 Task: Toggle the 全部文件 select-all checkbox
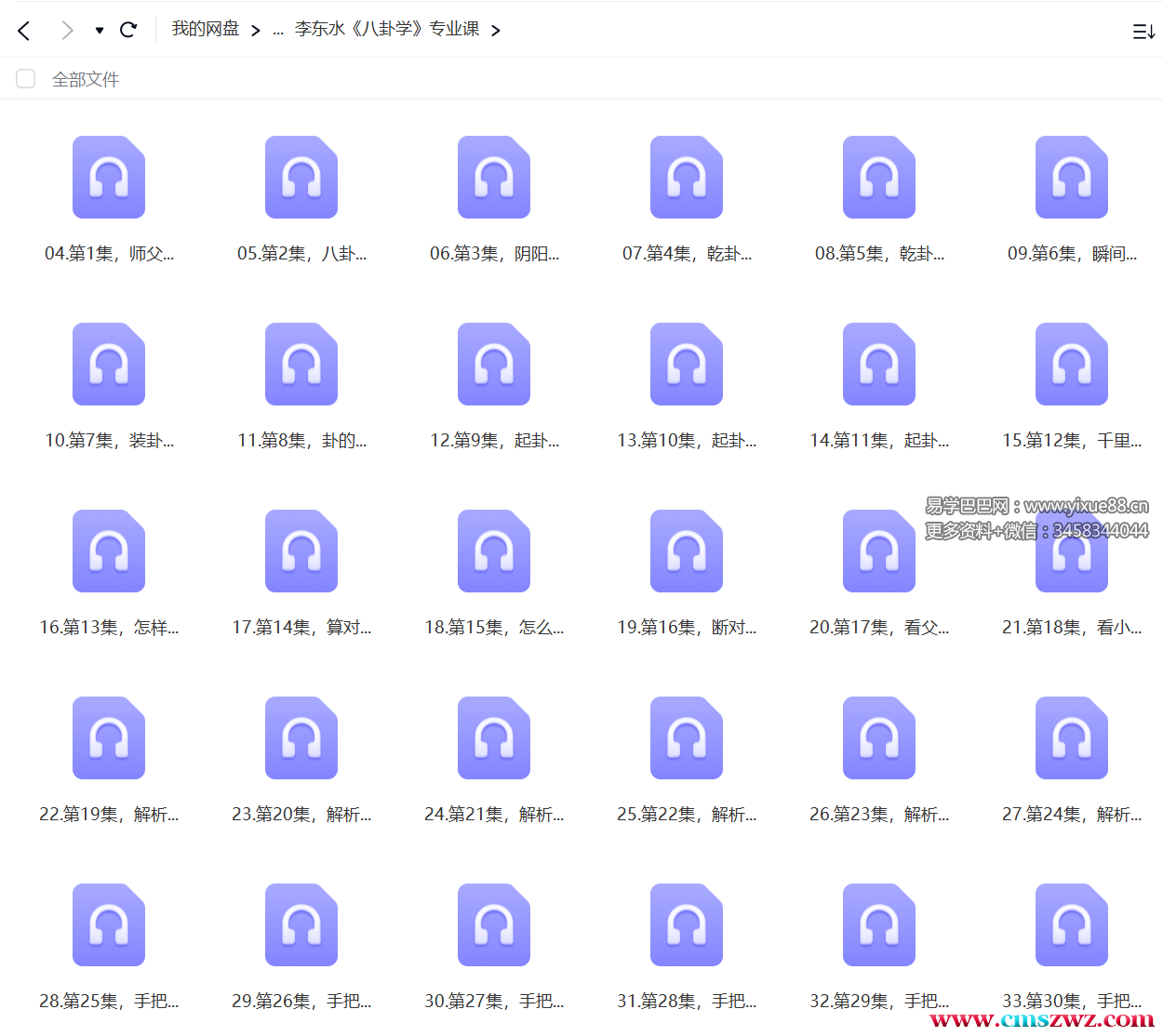coord(26,79)
